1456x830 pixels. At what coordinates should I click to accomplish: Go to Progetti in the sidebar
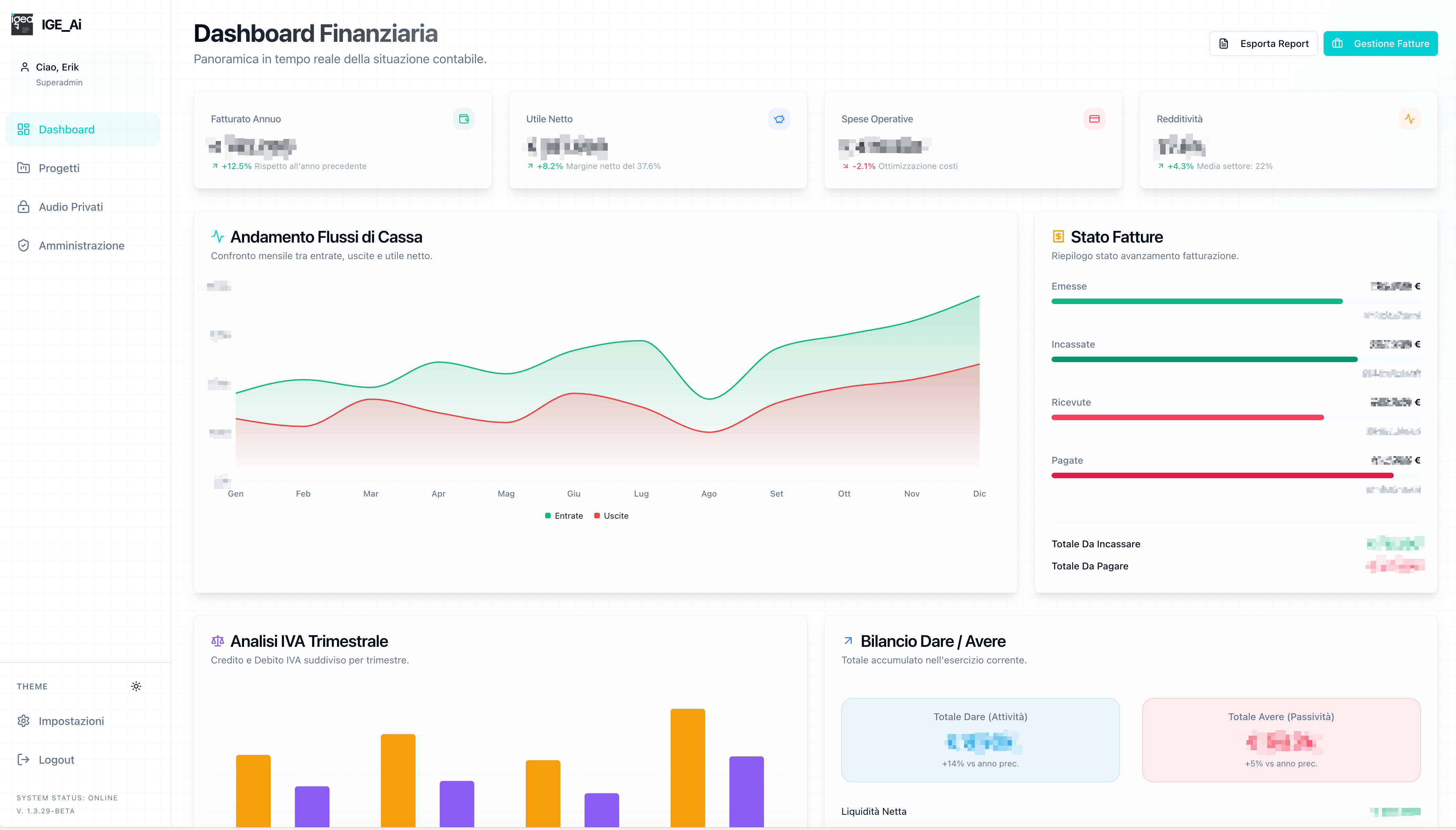pyautogui.click(x=83, y=168)
